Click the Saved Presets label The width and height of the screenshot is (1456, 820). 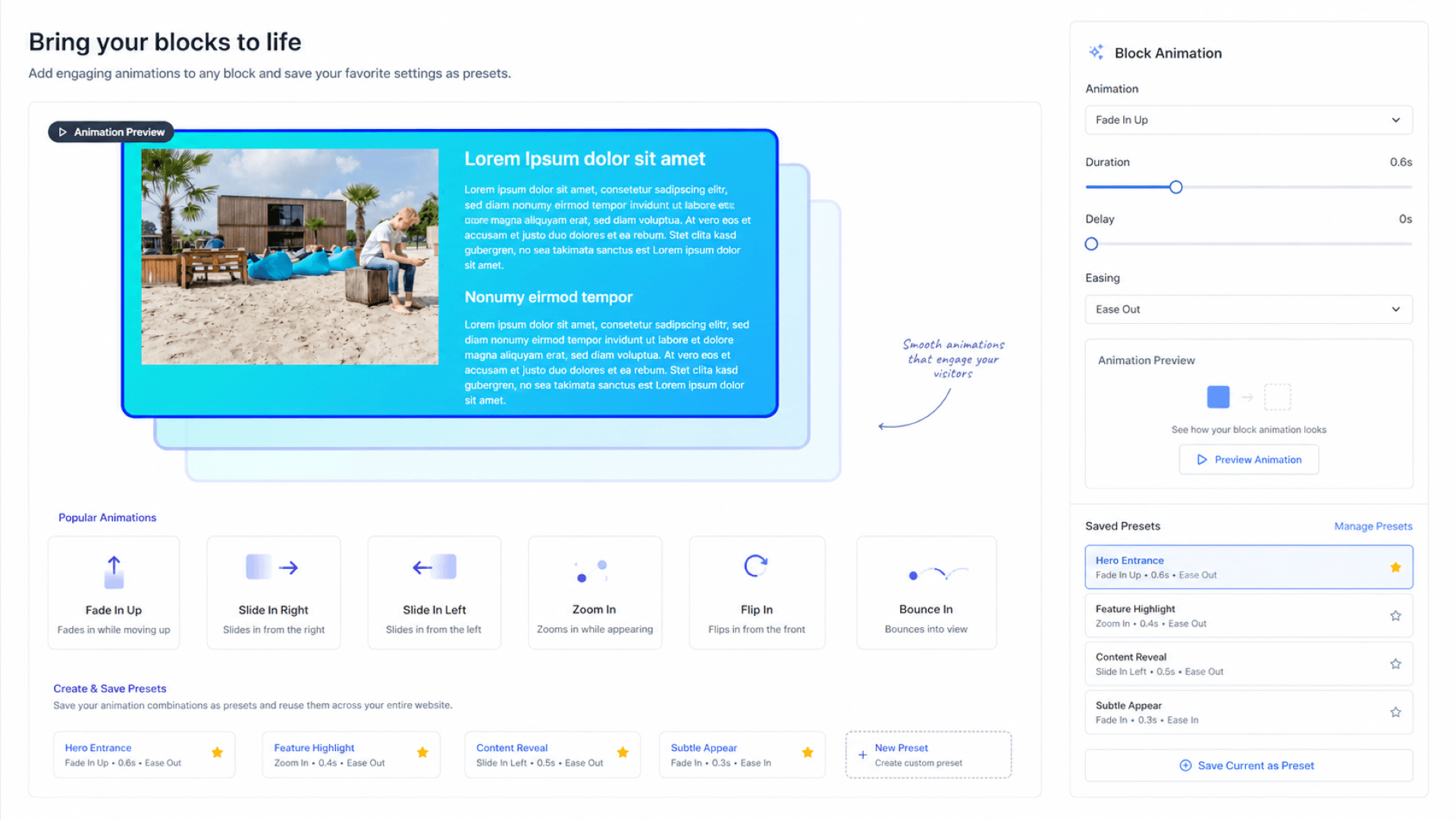[1122, 526]
